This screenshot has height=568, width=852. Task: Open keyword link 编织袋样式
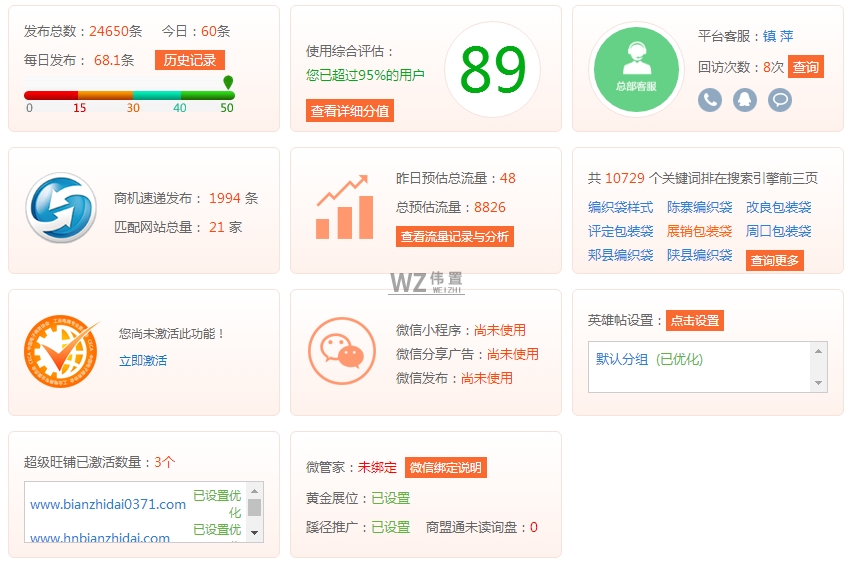click(621, 207)
